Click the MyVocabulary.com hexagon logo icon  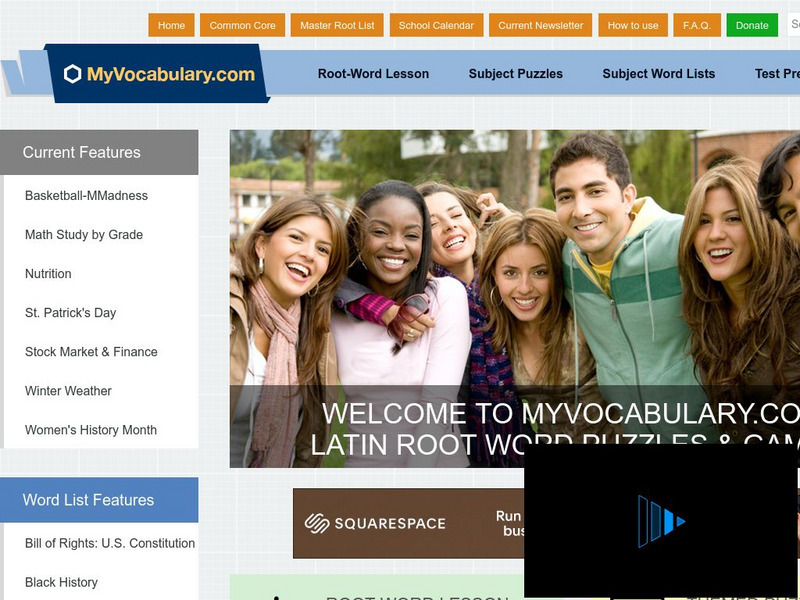(x=72, y=74)
